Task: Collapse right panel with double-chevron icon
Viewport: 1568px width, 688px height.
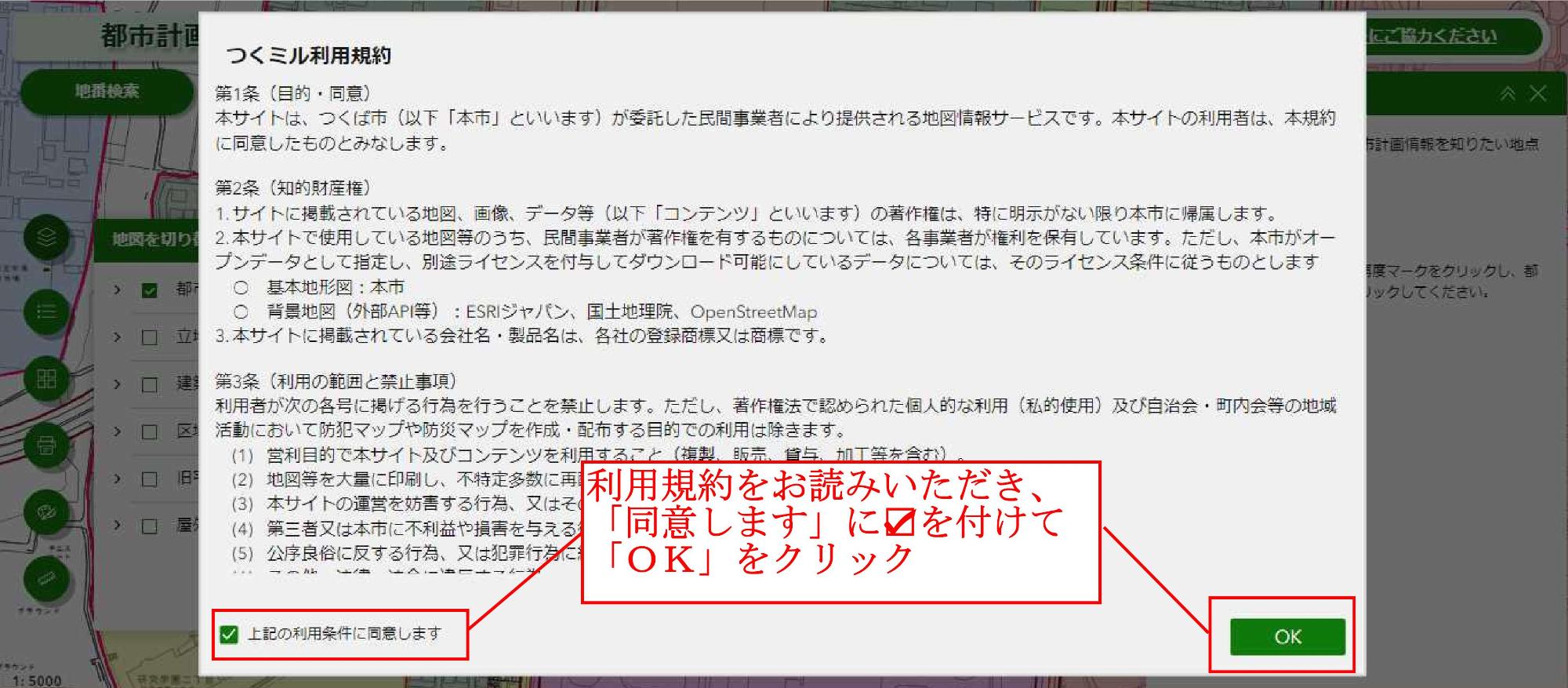Action: point(1507,94)
